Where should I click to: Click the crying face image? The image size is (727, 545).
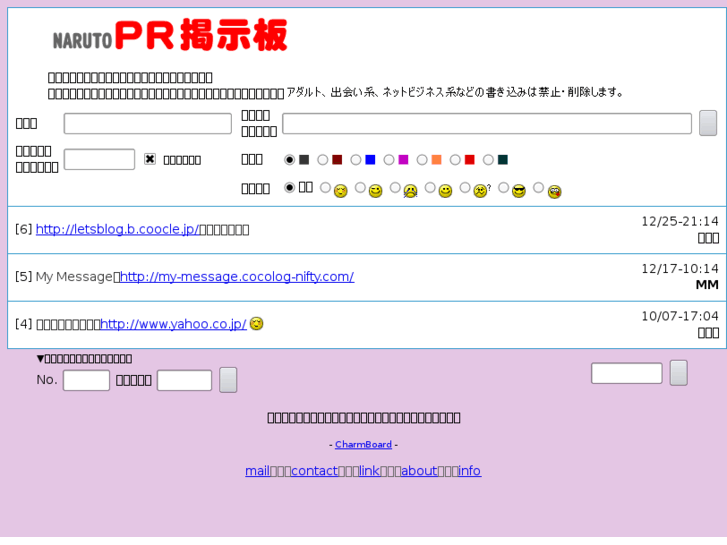pos(410,191)
